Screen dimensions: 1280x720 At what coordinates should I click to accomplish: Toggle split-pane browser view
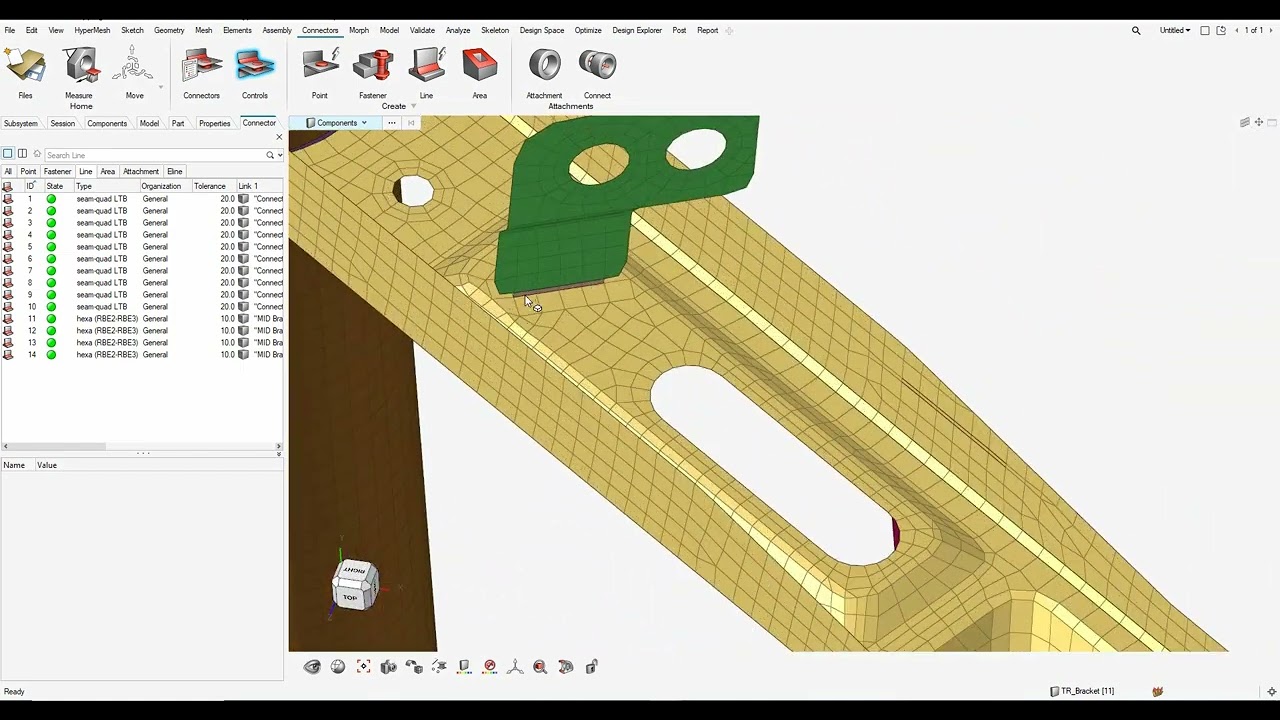[x=22, y=154]
